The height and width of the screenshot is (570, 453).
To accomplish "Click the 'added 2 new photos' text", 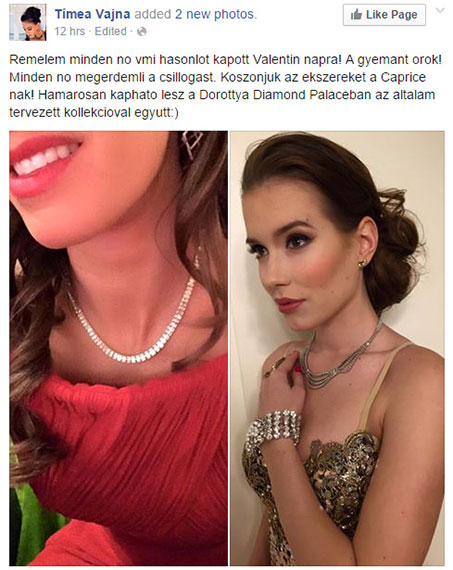I will 196,14.
